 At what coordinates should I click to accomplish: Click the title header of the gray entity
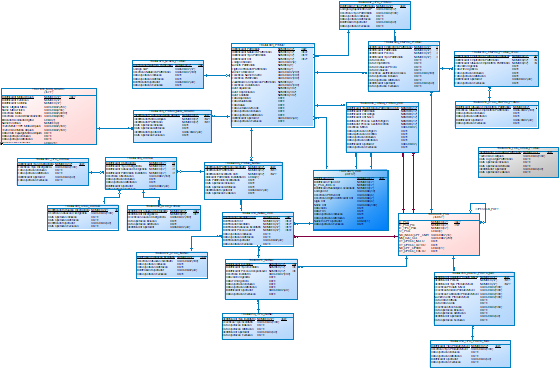click(x=518, y=149)
